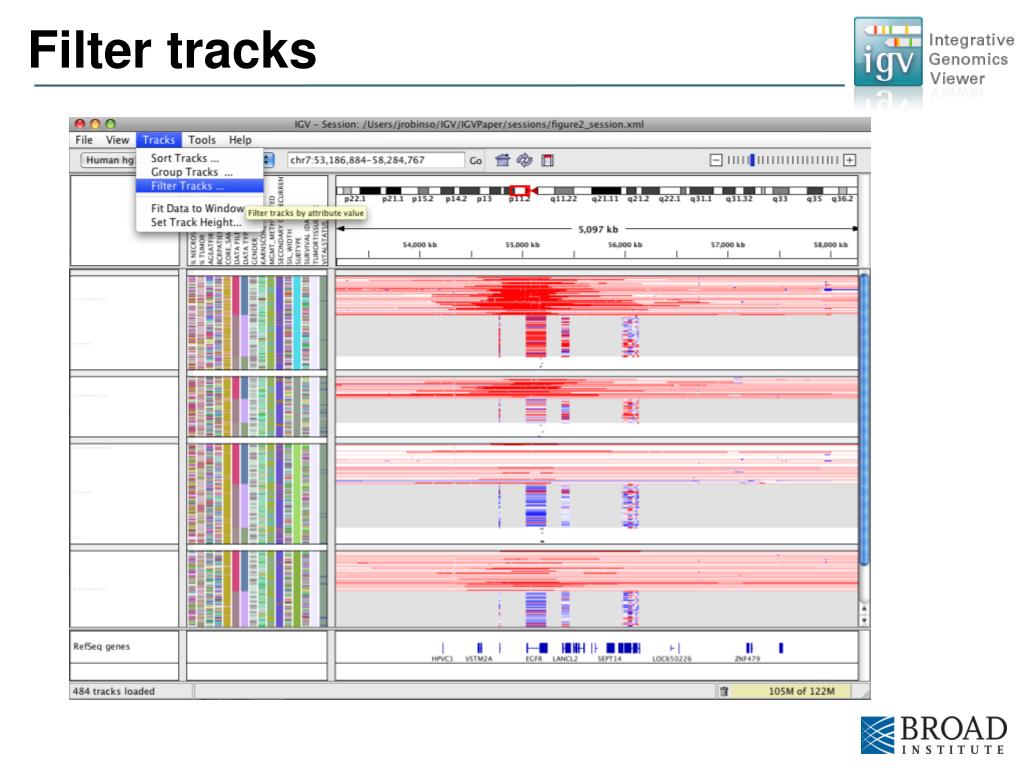Screen dimensions: 1024x768
Task: Choose Filter Tracks from Tracks menu
Action: click(199, 185)
